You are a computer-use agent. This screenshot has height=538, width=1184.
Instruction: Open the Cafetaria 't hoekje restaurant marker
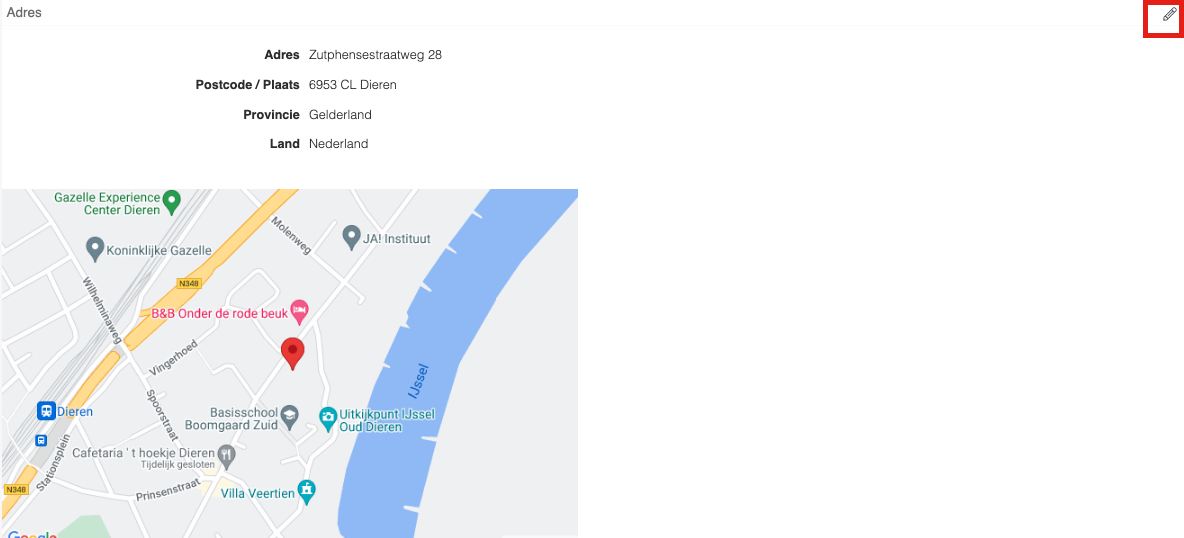coord(227,454)
